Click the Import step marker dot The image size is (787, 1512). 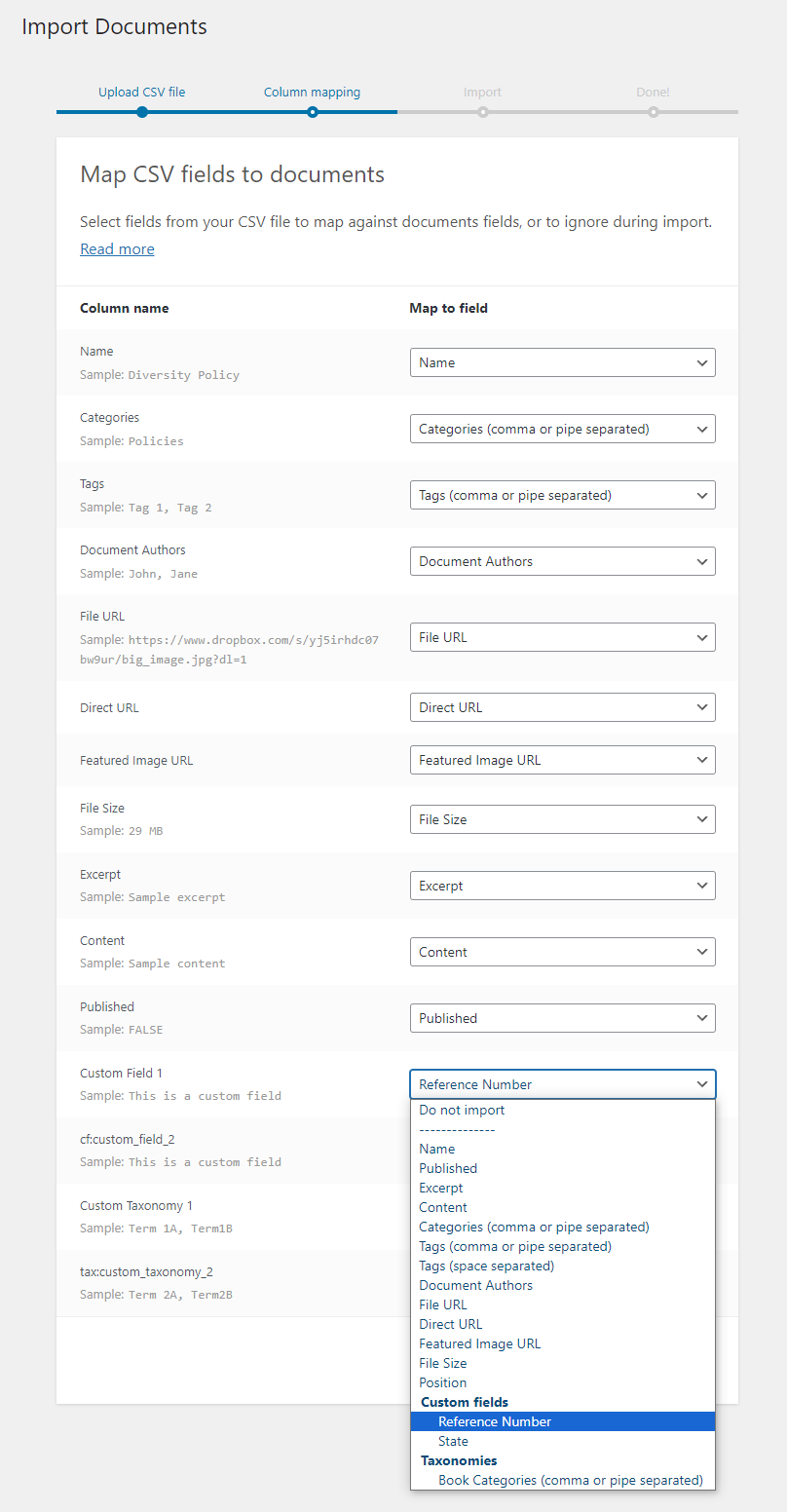pyautogui.click(x=482, y=112)
